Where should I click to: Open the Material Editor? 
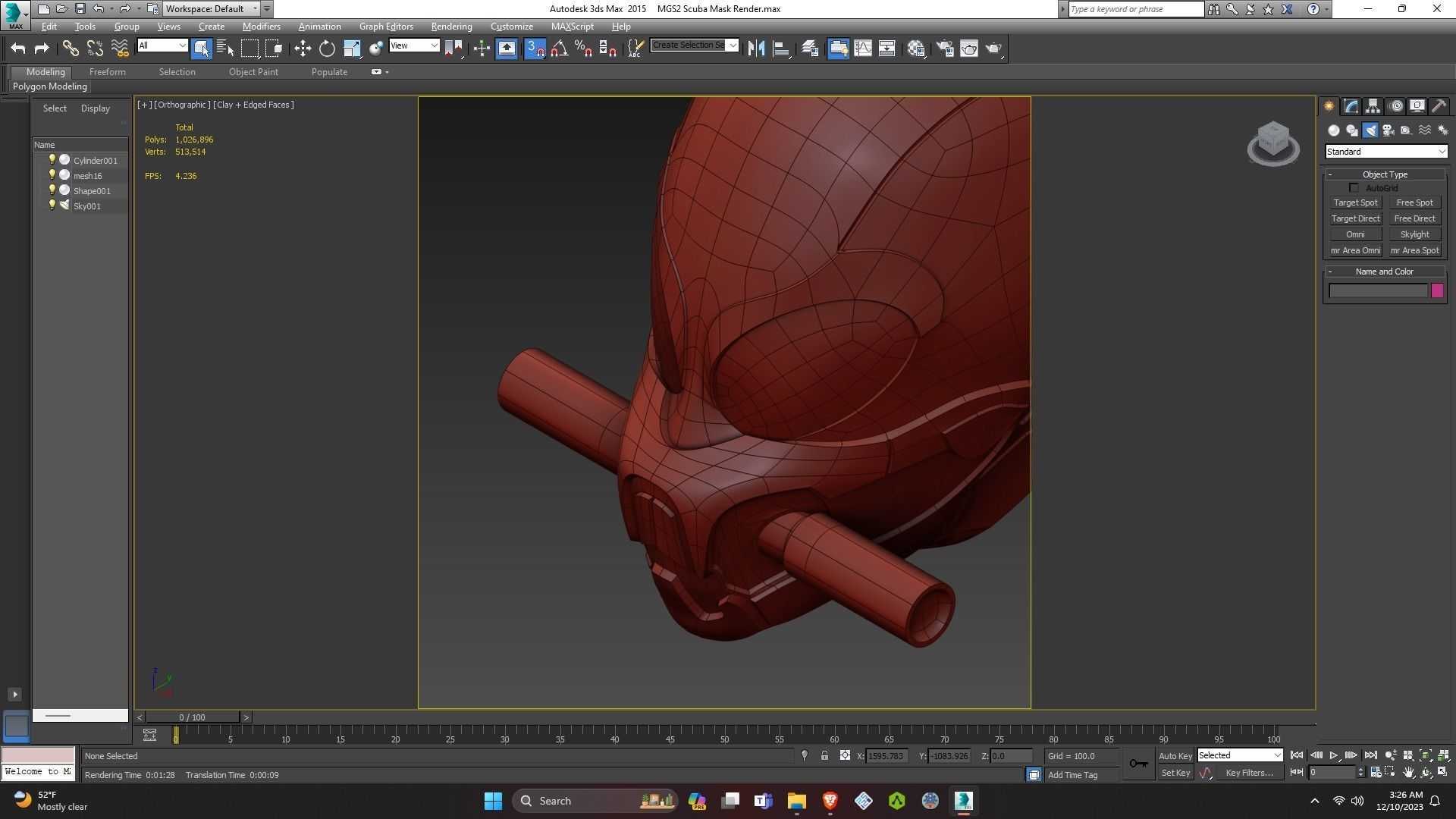point(916,49)
